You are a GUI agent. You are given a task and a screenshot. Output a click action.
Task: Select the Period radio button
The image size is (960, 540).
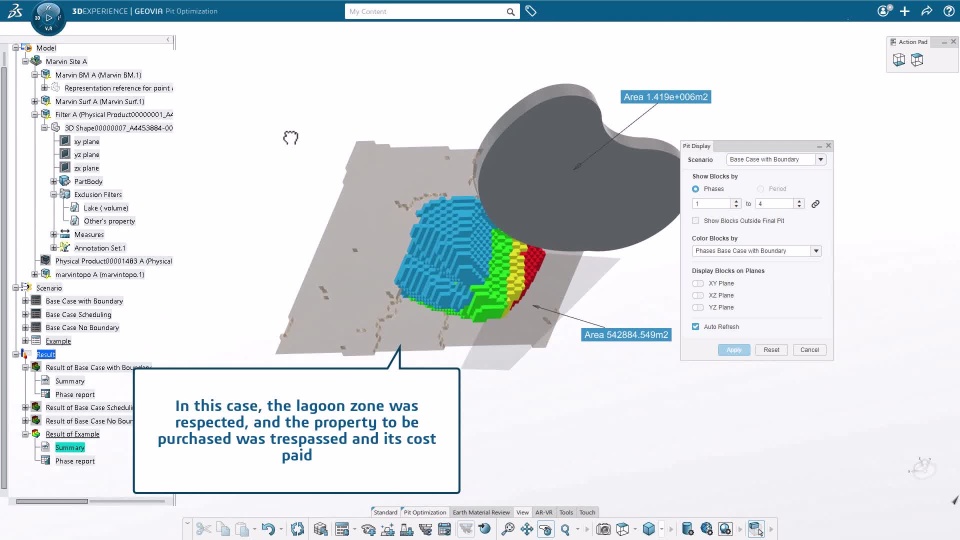point(760,189)
